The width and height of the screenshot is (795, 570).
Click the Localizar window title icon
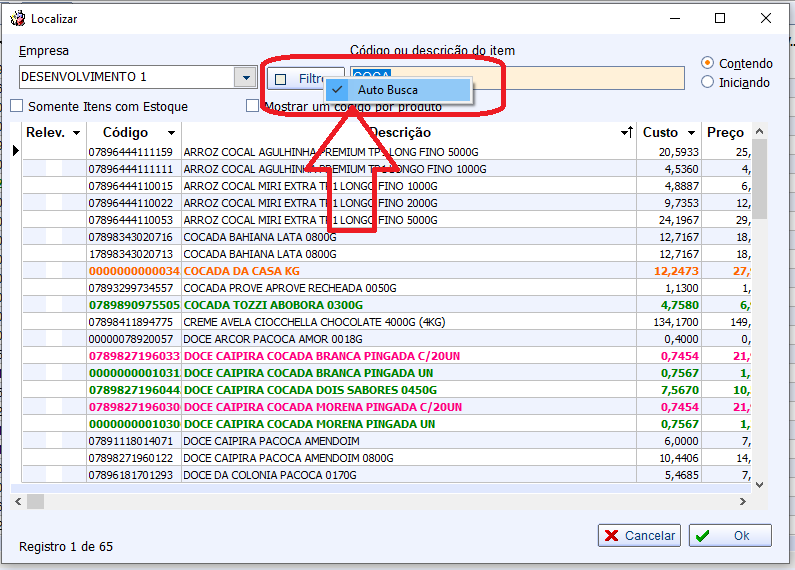point(16,18)
